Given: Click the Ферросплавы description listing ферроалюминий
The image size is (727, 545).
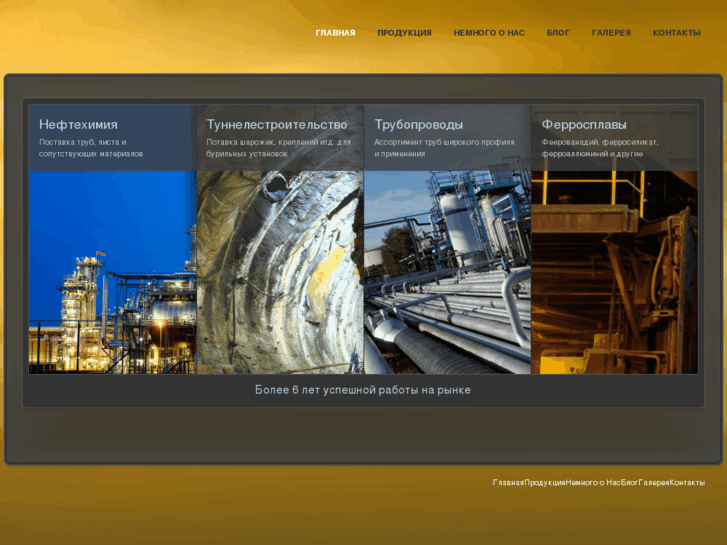Looking at the screenshot, I should (x=600, y=148).
